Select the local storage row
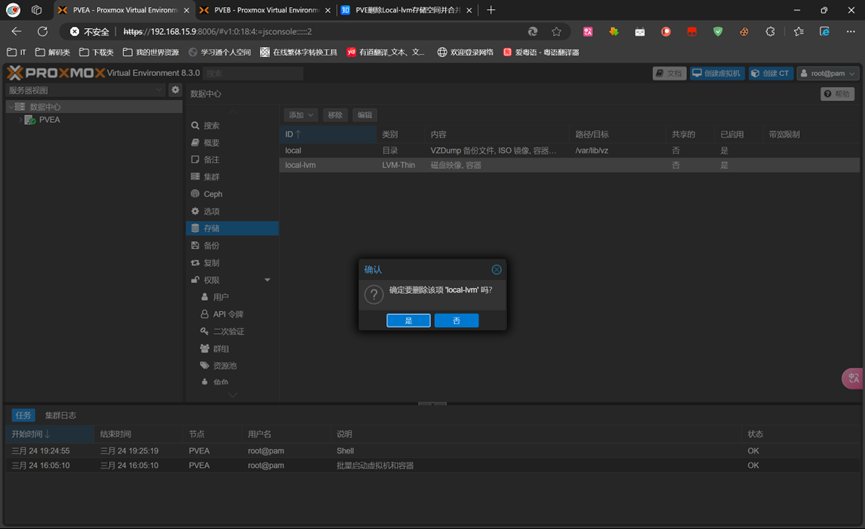865x529 pixels. pyautogui.click(x=569, y=151)
